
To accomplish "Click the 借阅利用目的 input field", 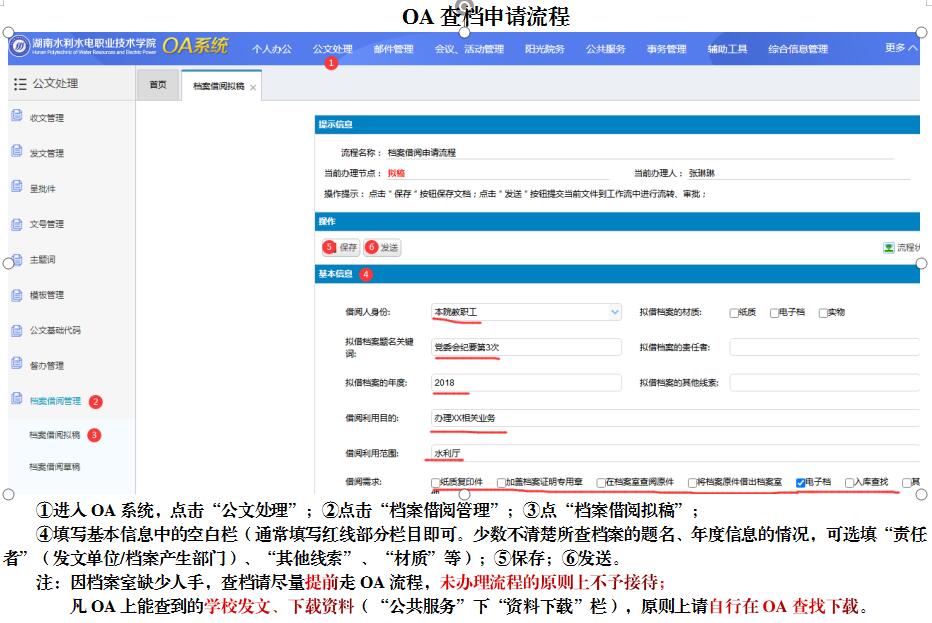I will coord(675,418).
